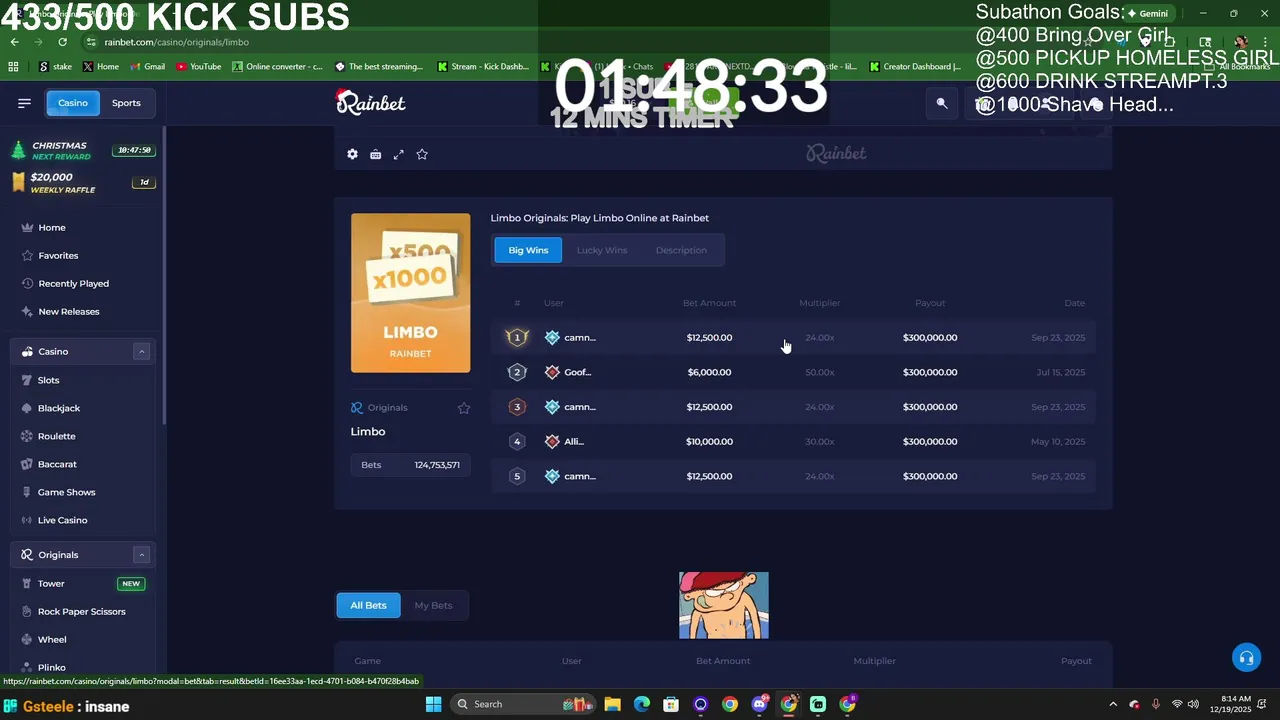Toggle fullscreen with the expand arrows icon
The width and height of the screenshot is (1280, 720).
click(398, 154)
